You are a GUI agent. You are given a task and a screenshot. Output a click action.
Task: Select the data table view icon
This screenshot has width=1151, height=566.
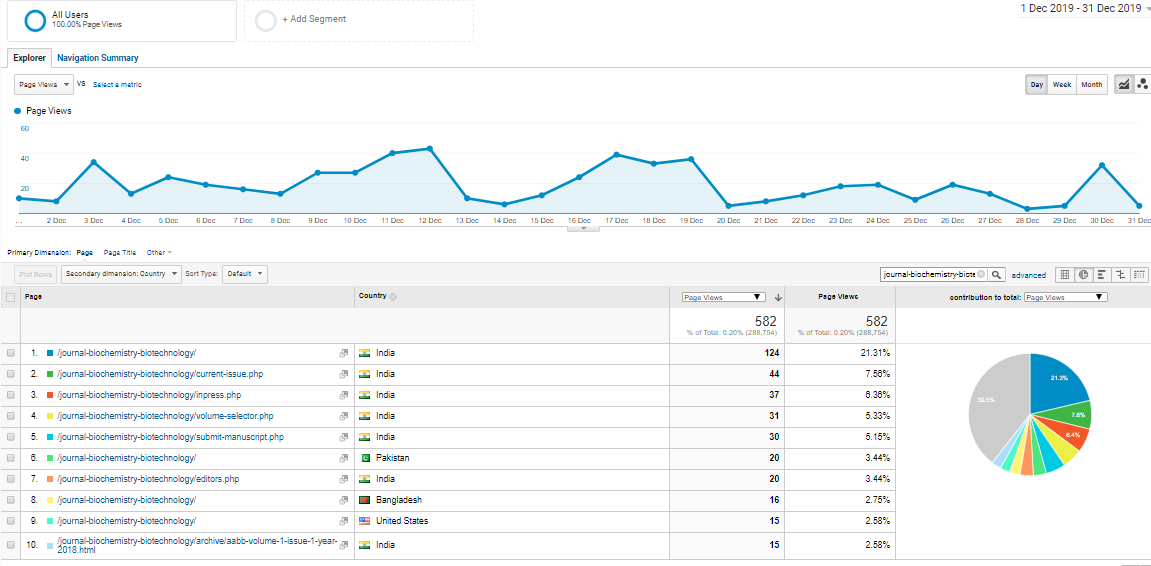pos(1065,274)
